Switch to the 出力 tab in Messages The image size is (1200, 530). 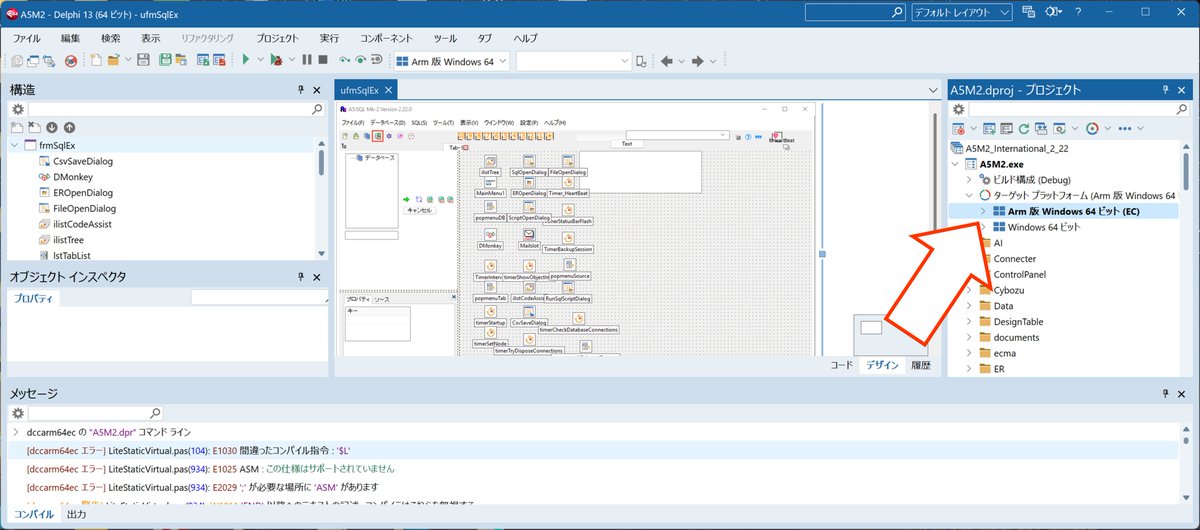(76, 514)
